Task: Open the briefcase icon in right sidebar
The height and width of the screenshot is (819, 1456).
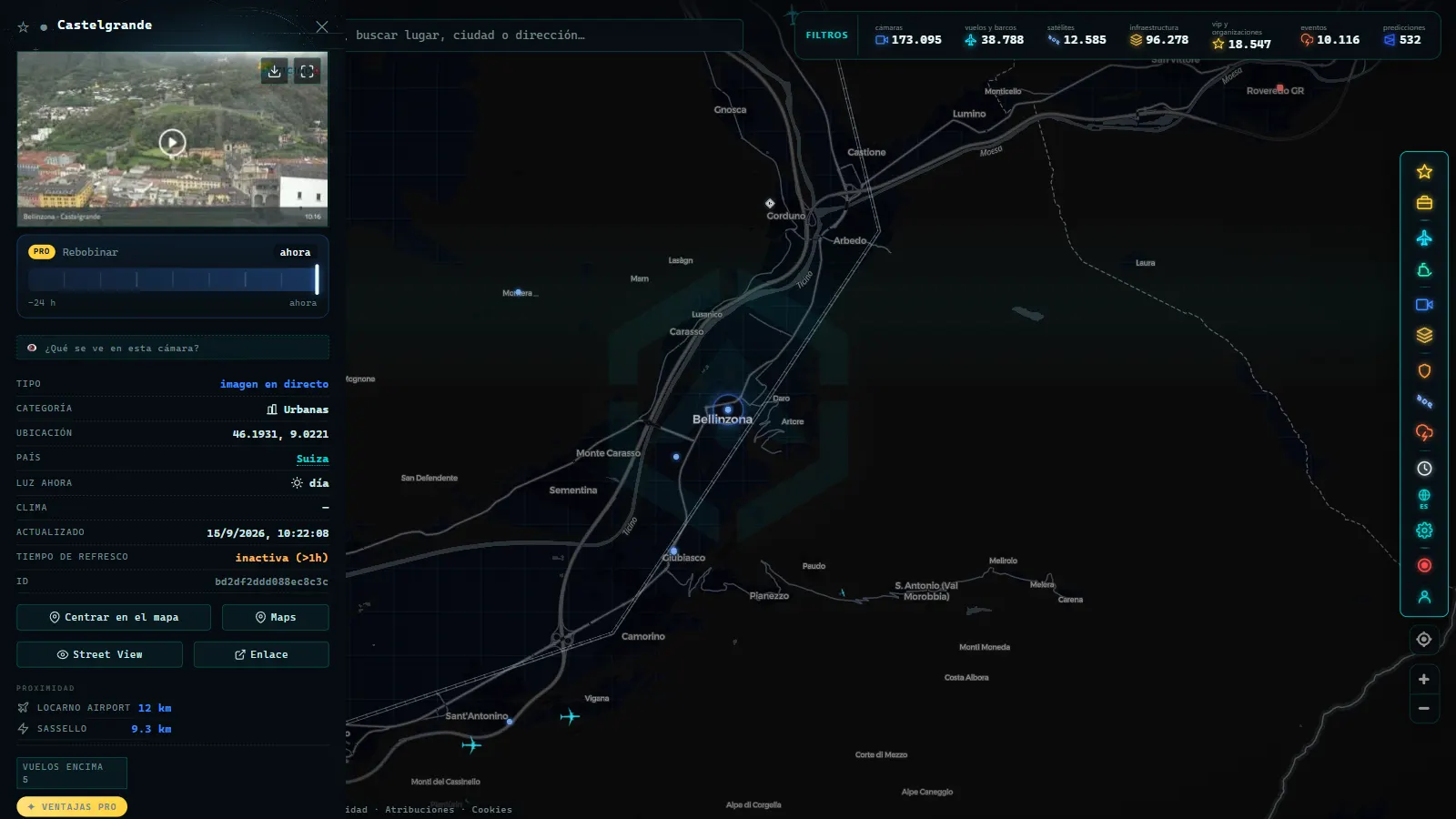Action: (x=1424, y=203)
